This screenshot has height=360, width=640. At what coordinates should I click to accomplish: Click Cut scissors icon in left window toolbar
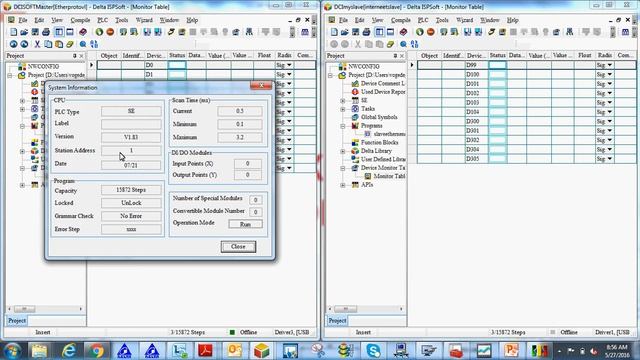pos(37,44)
